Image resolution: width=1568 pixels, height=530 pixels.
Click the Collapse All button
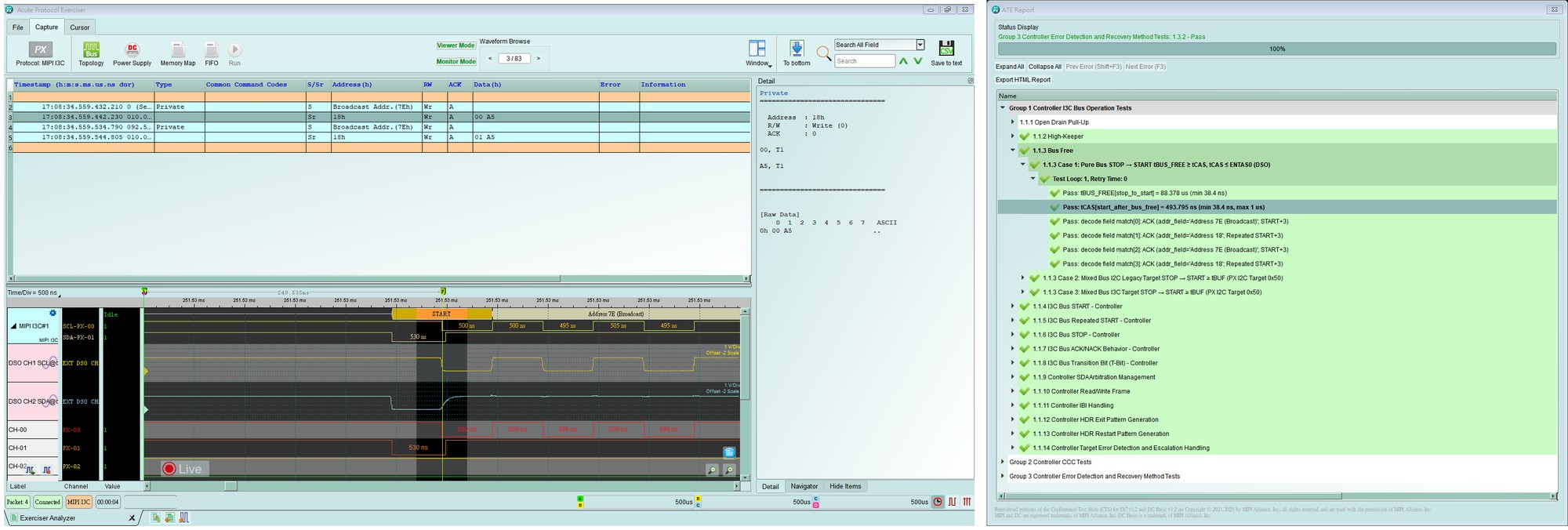(1044, 67)
